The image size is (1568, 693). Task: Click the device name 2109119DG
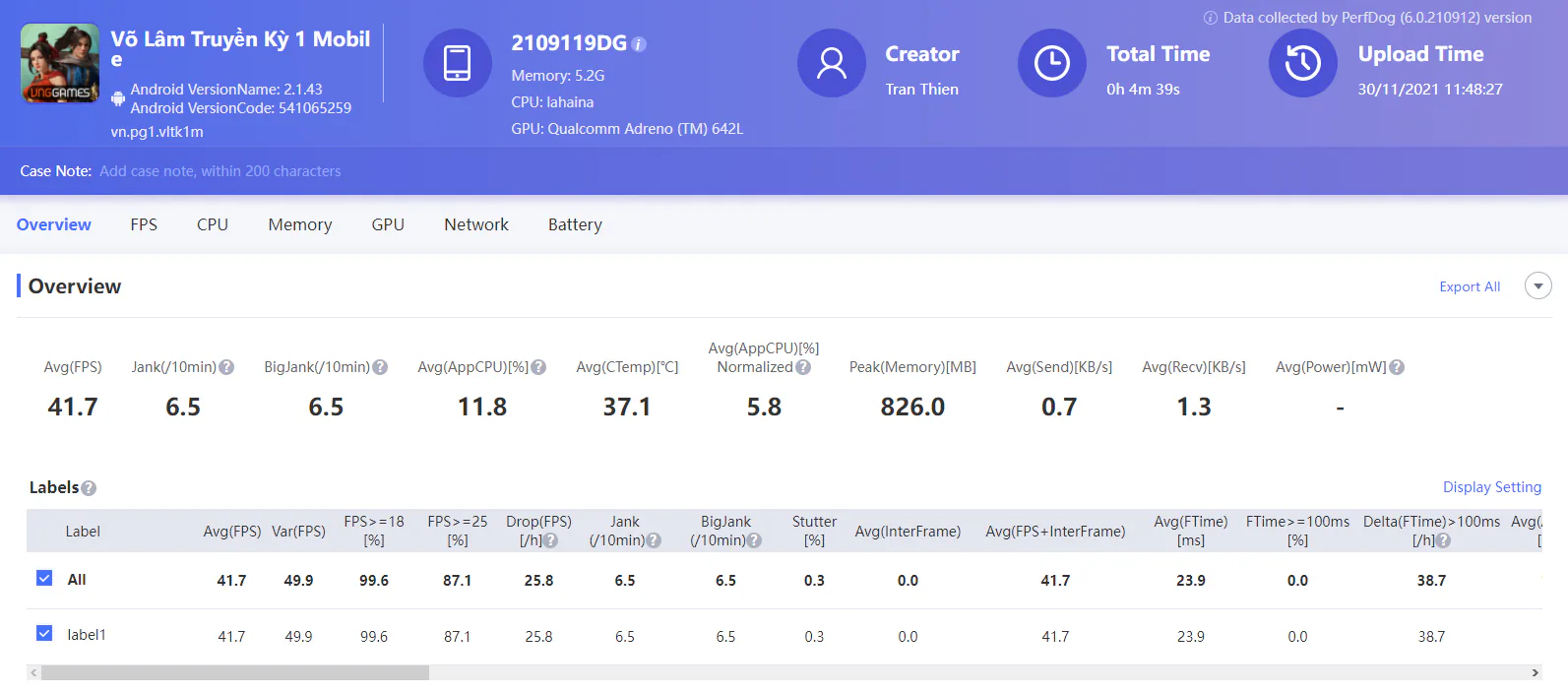[569, 43]
